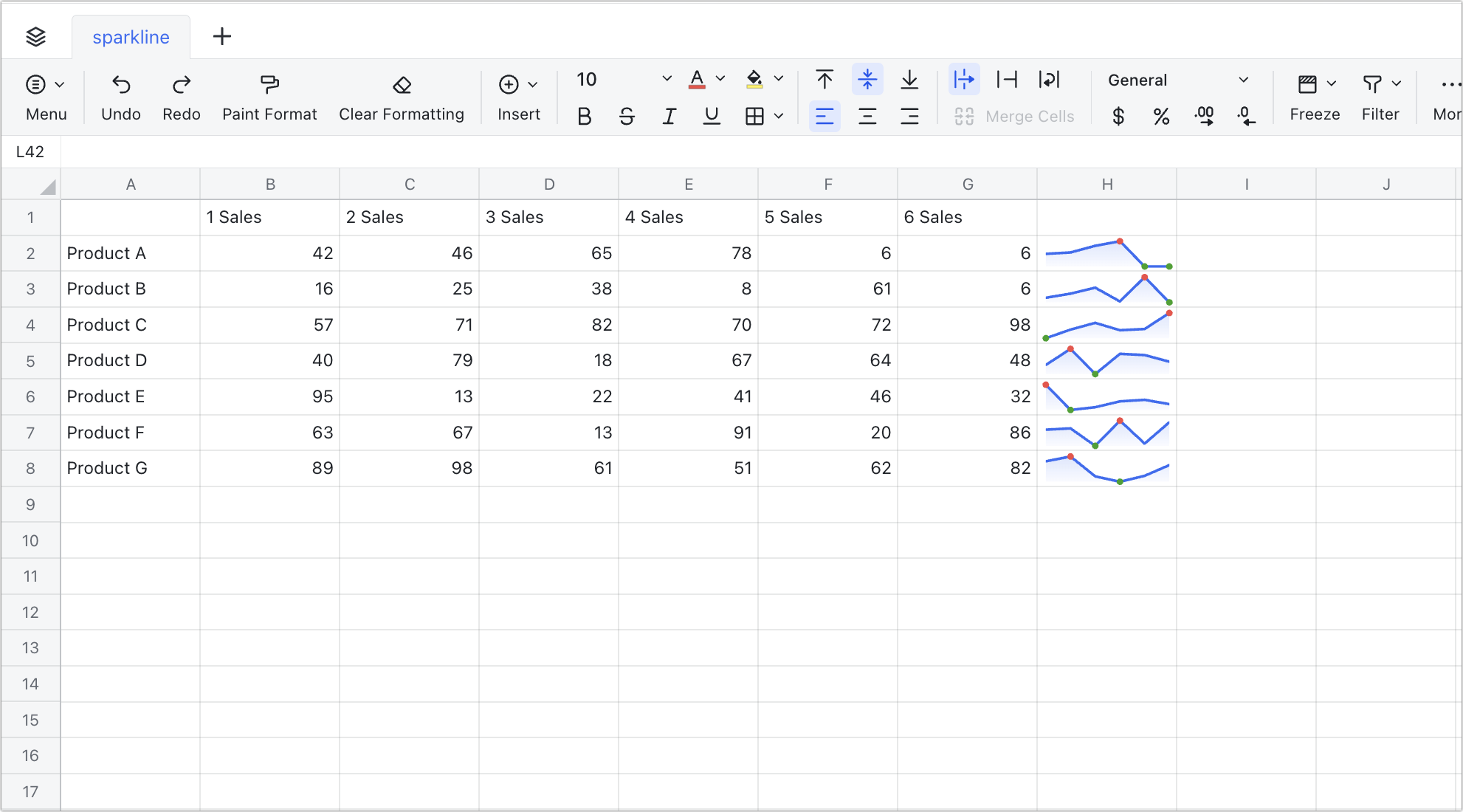
Task: Expand the Insert dropdown arrow
Action: 533,85
